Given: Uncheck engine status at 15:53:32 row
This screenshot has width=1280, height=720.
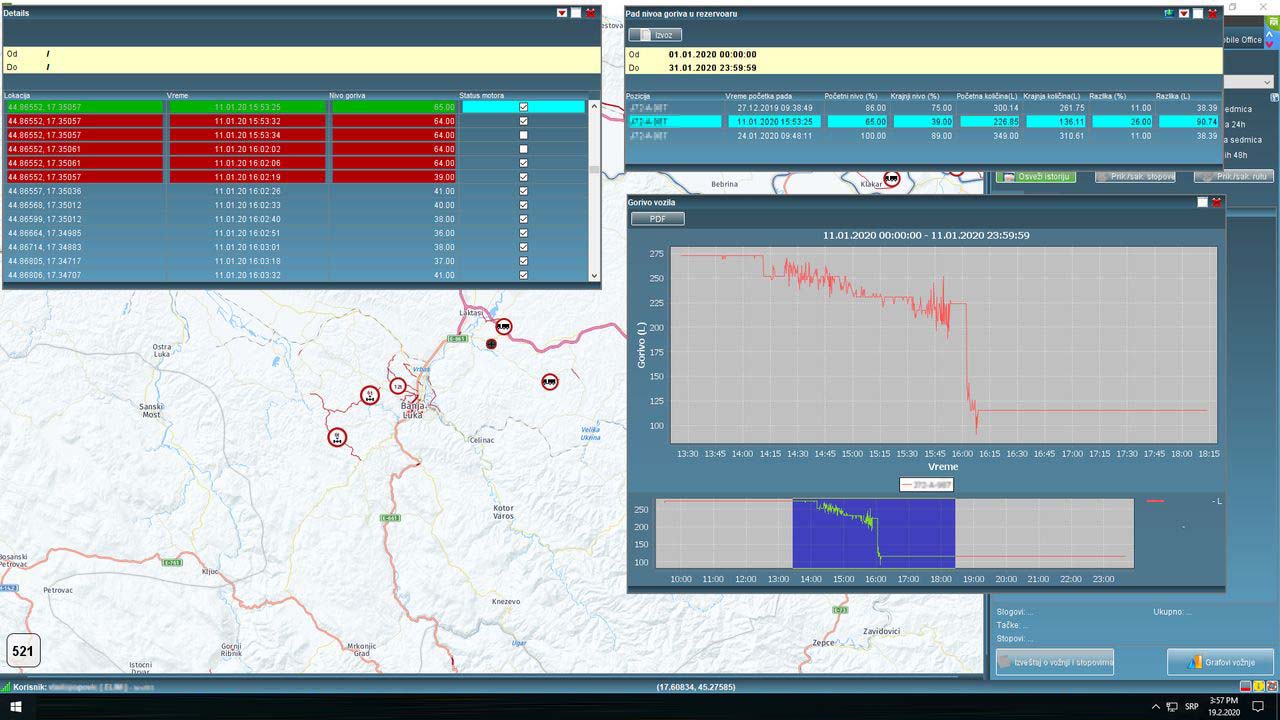Looking at the screenshot, I should click(x=523, y=121).
